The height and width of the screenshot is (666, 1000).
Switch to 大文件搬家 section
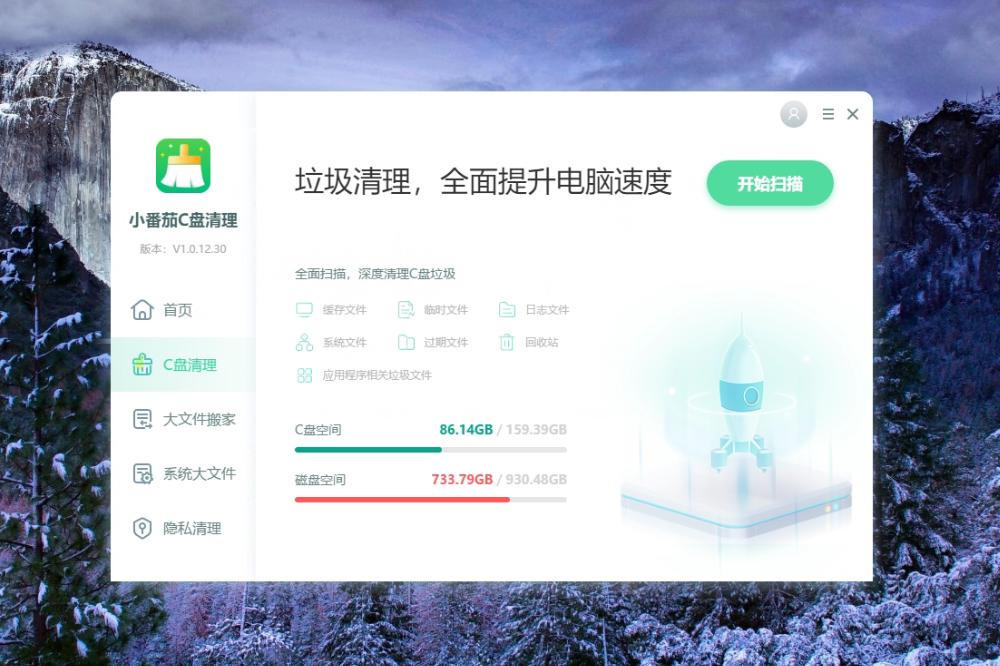click(184, 419)
